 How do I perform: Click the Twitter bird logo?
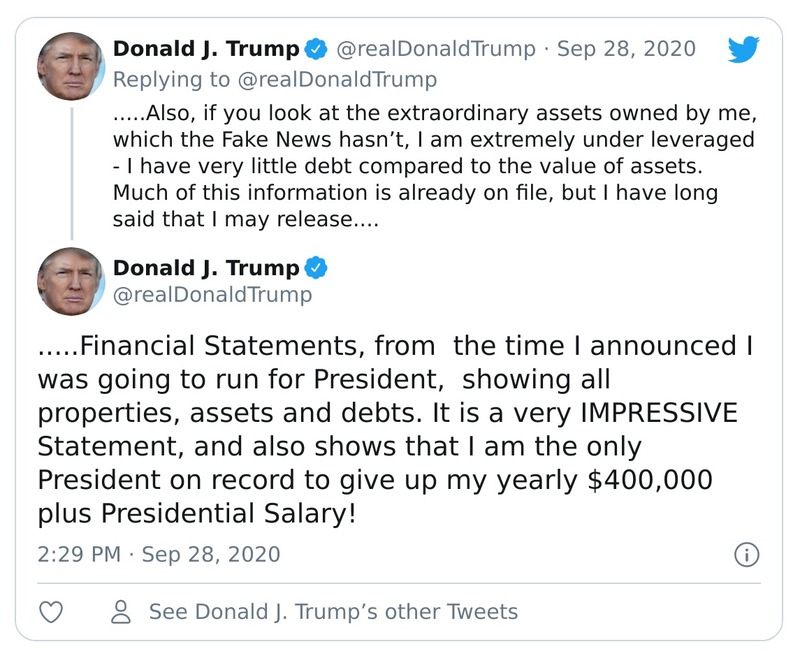pos(740,47)
